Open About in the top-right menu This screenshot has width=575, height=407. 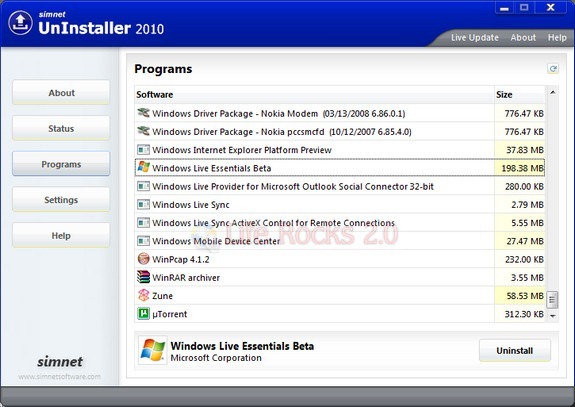click(523, 37)
